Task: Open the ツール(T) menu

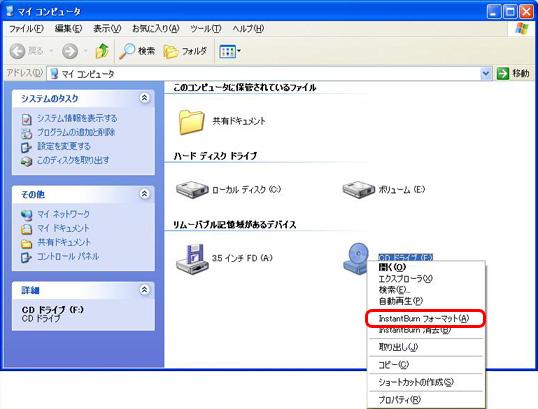Action: click(x=206, y=28)
